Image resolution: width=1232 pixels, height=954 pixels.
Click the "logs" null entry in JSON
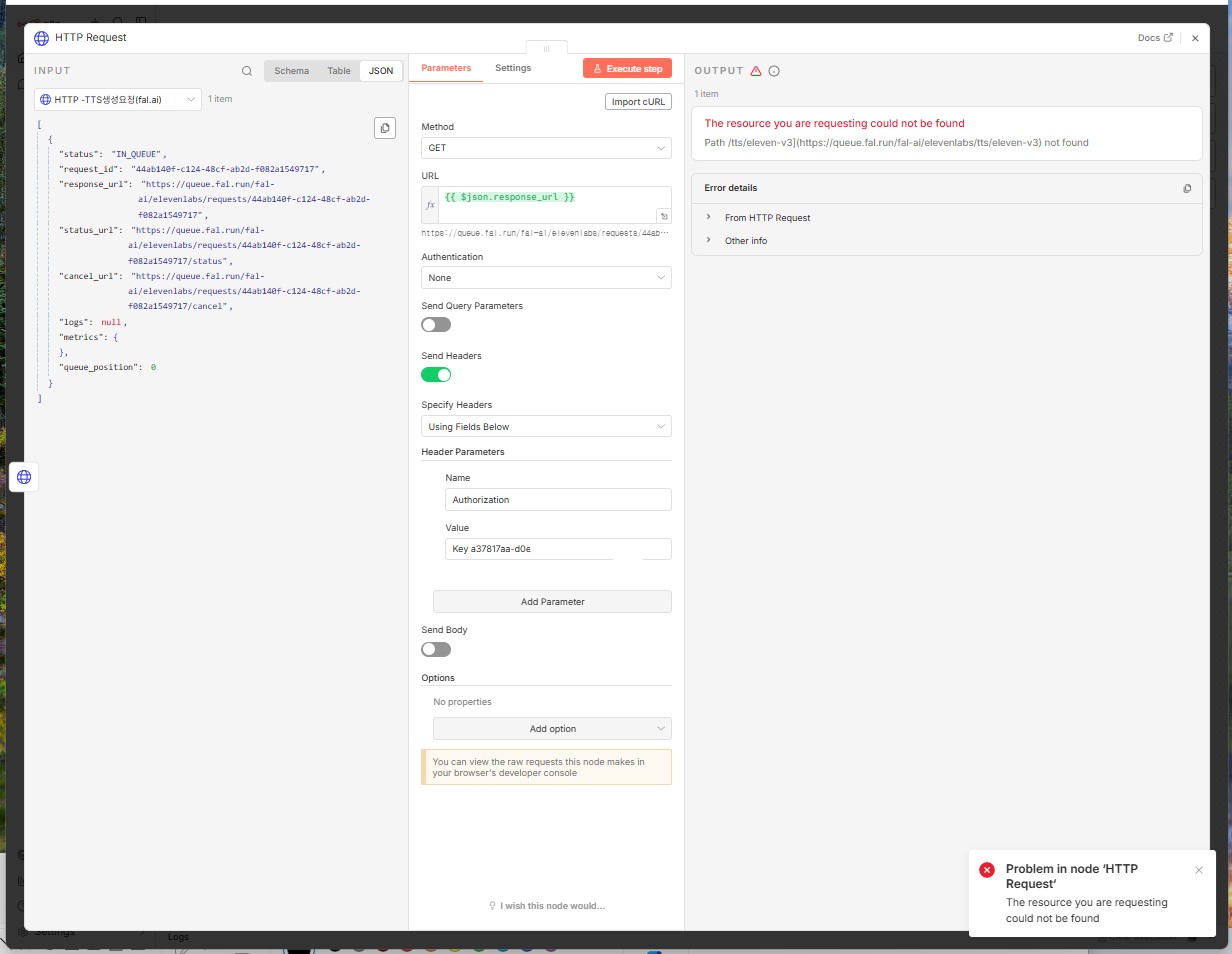(93, 323)
